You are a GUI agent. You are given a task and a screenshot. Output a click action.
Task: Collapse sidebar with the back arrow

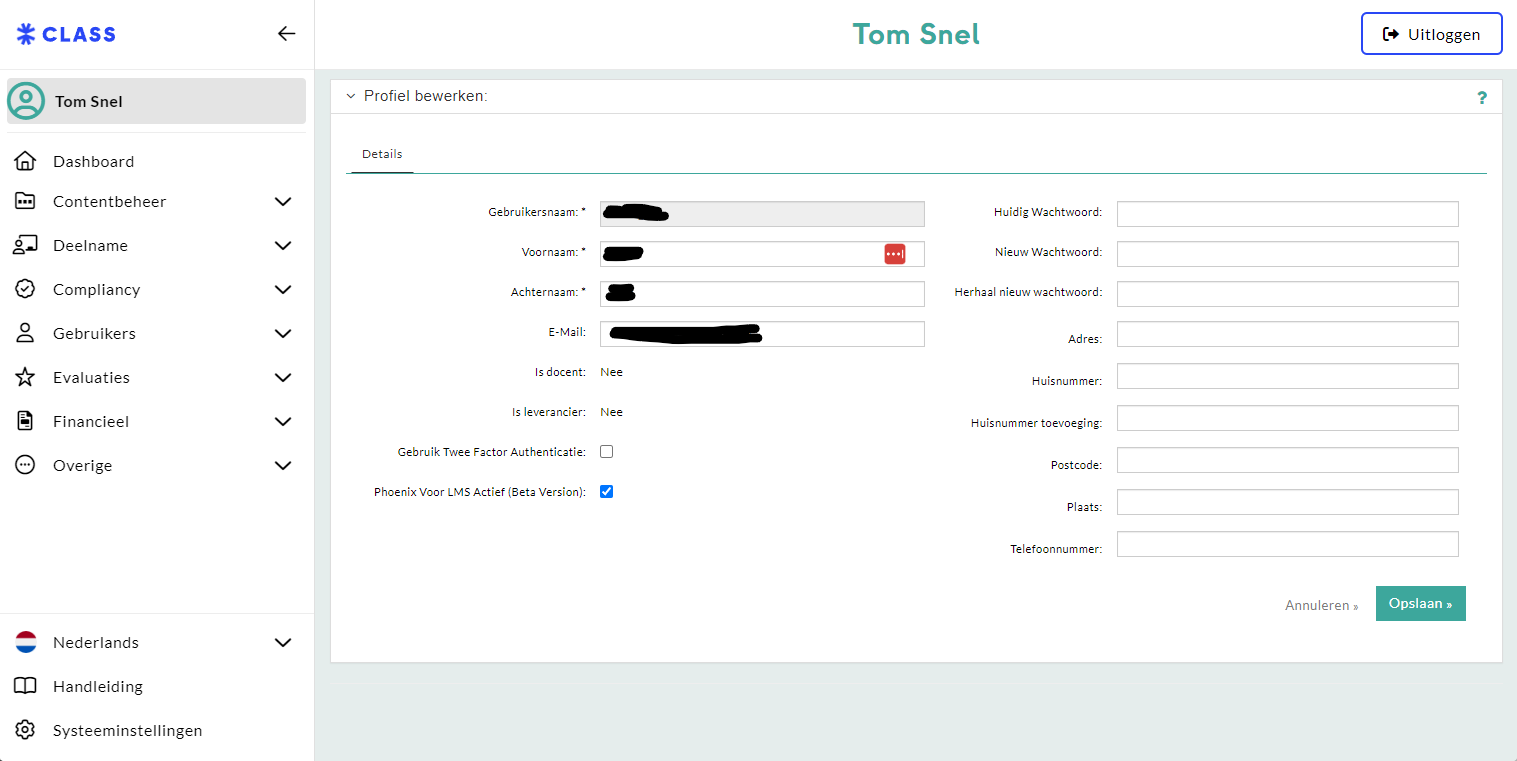(x=286, y=34)
